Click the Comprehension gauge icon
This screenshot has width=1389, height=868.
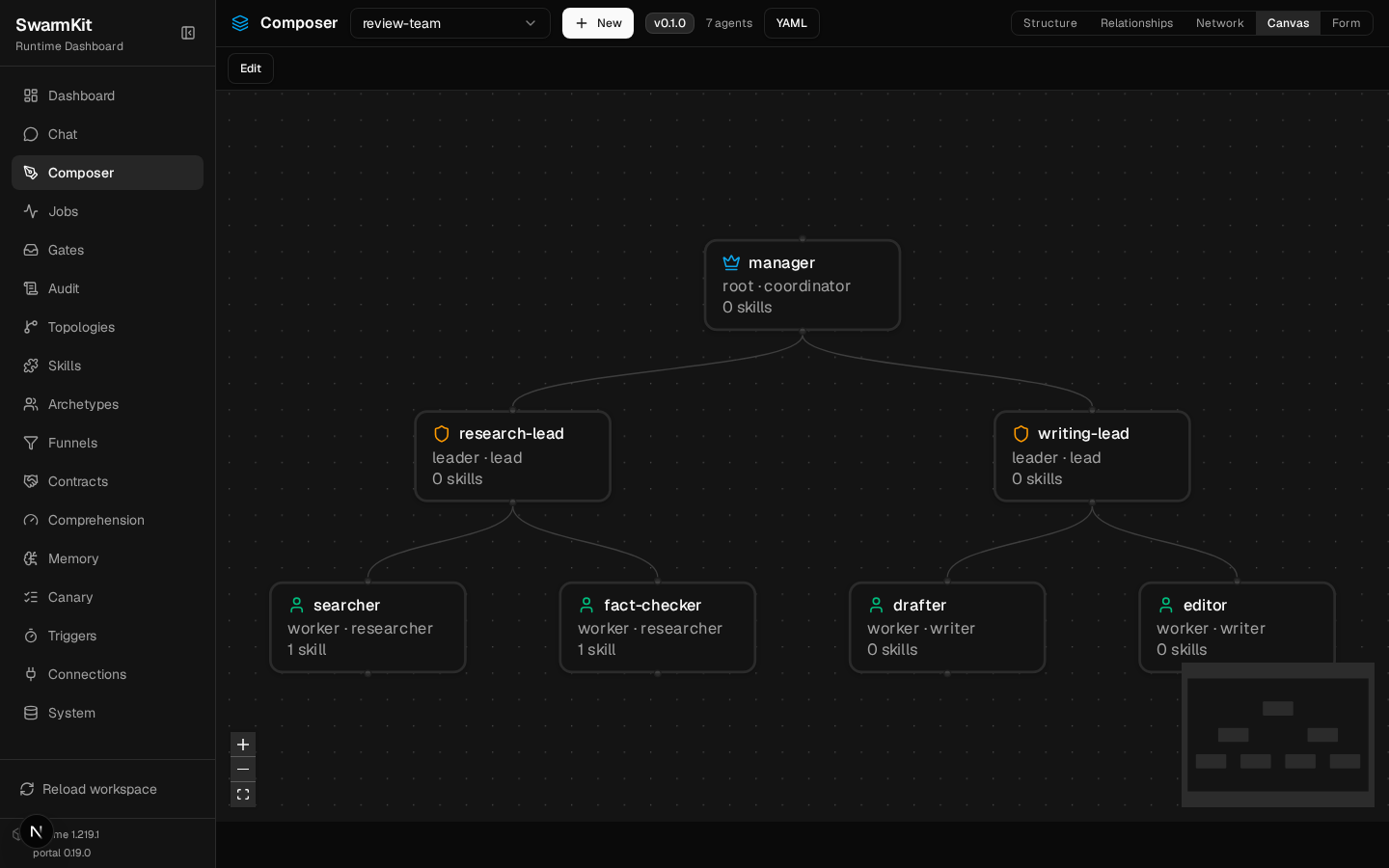click(31, 520)
